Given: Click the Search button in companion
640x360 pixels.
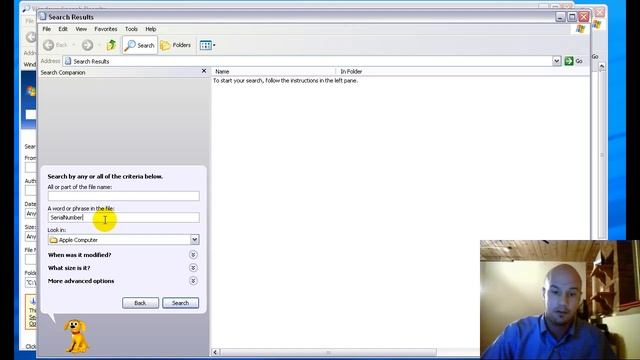Looking at the screenshot, I should 180,303.
